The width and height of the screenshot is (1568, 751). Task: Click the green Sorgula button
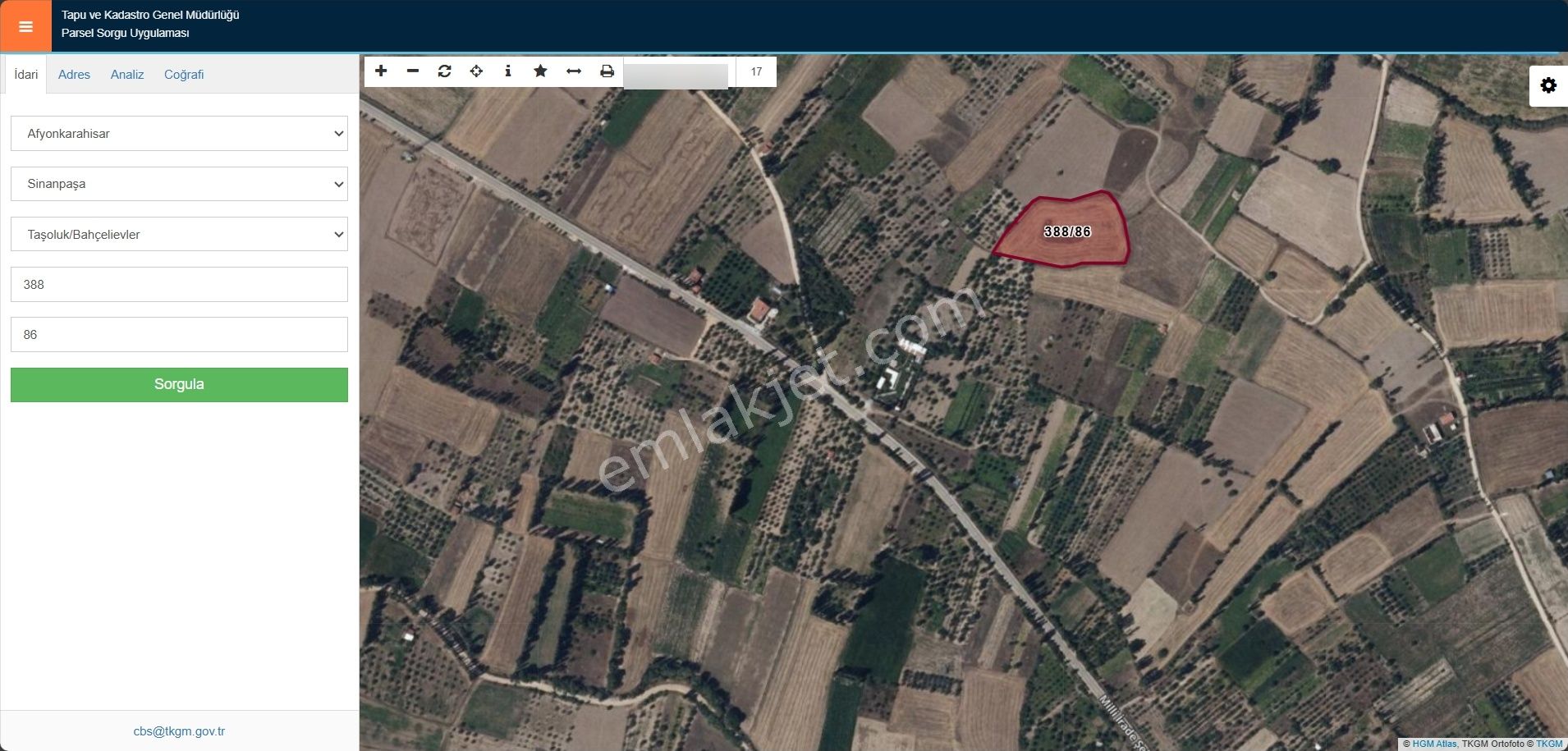tap(178, 384)
